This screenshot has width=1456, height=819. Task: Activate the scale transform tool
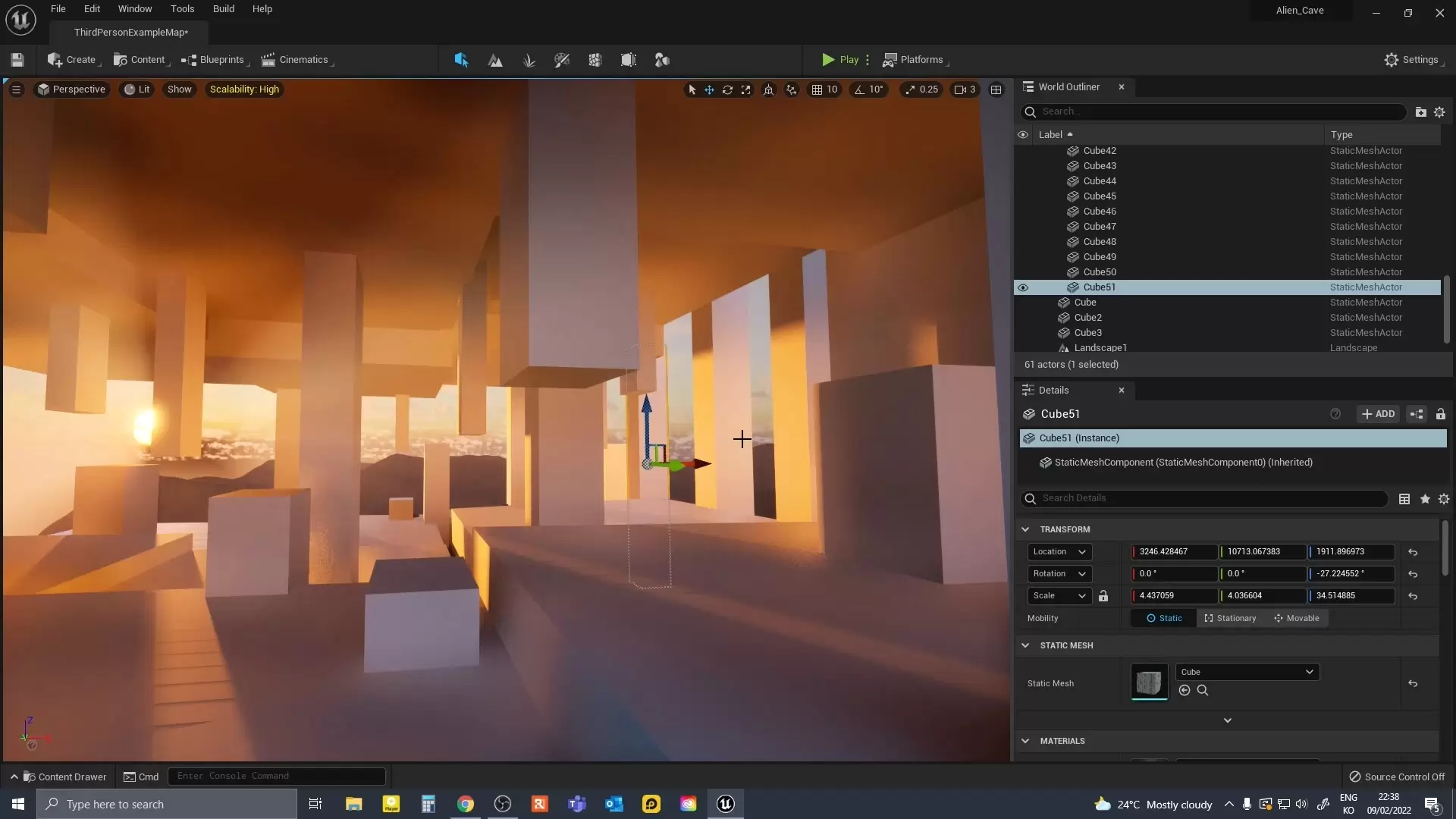coord(746,89)
